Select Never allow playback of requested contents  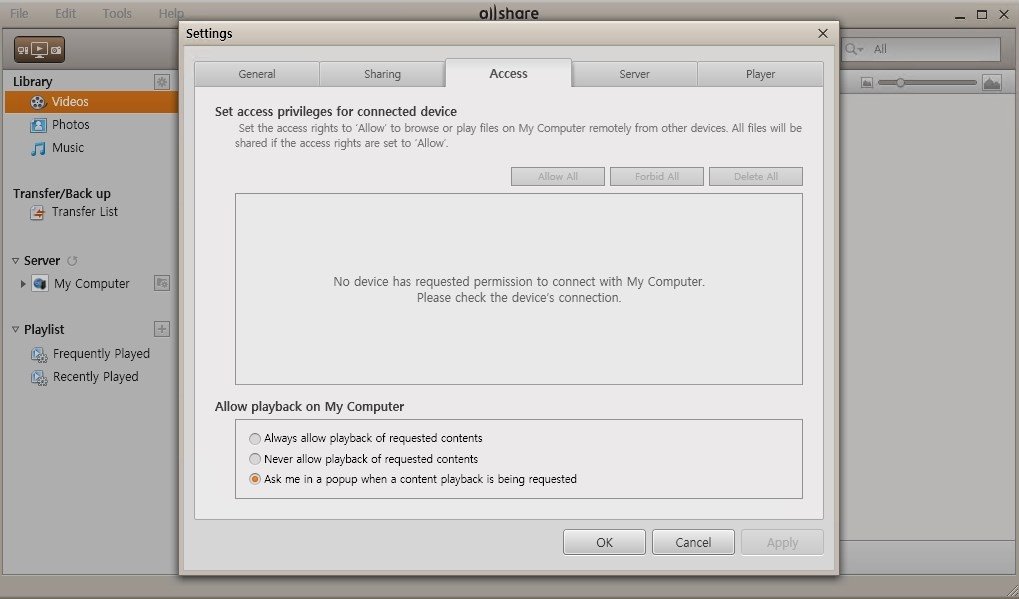pos(255,459)
